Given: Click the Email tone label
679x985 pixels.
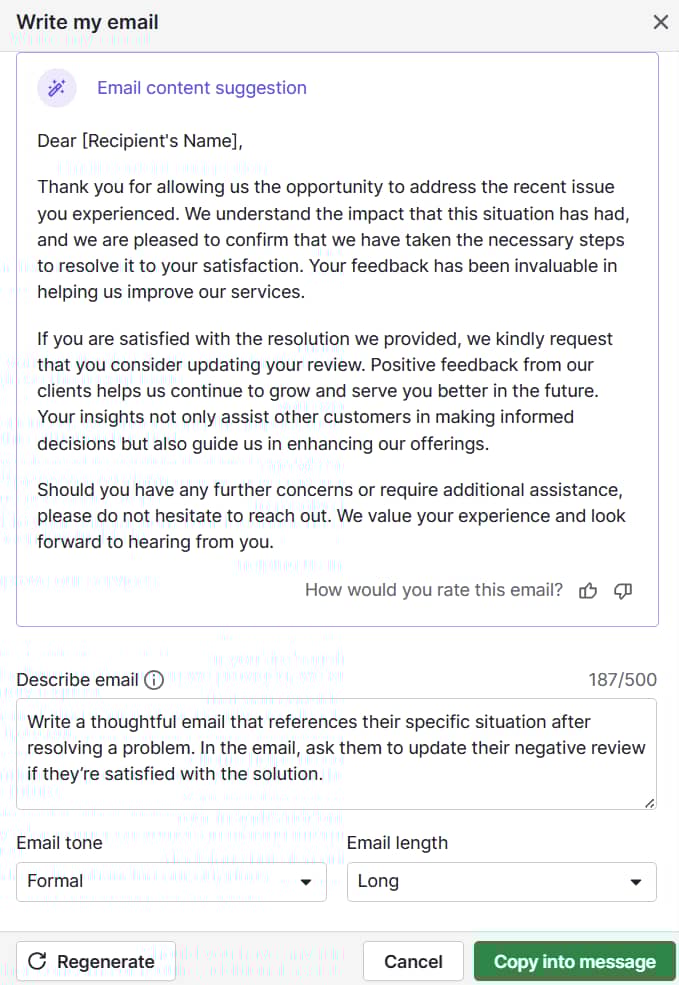Looking at the screenshot, I should (59, 843).
